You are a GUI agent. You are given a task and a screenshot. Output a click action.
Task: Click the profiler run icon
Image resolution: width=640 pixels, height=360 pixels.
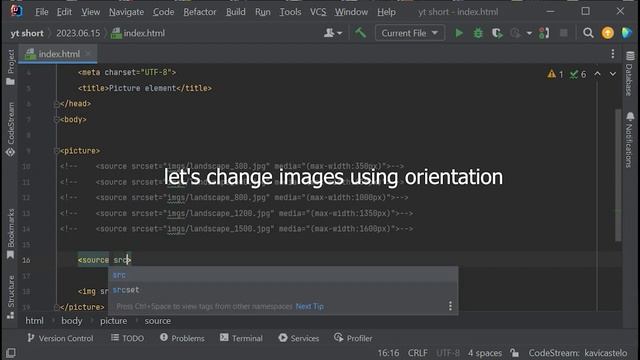tap(516, 33)
